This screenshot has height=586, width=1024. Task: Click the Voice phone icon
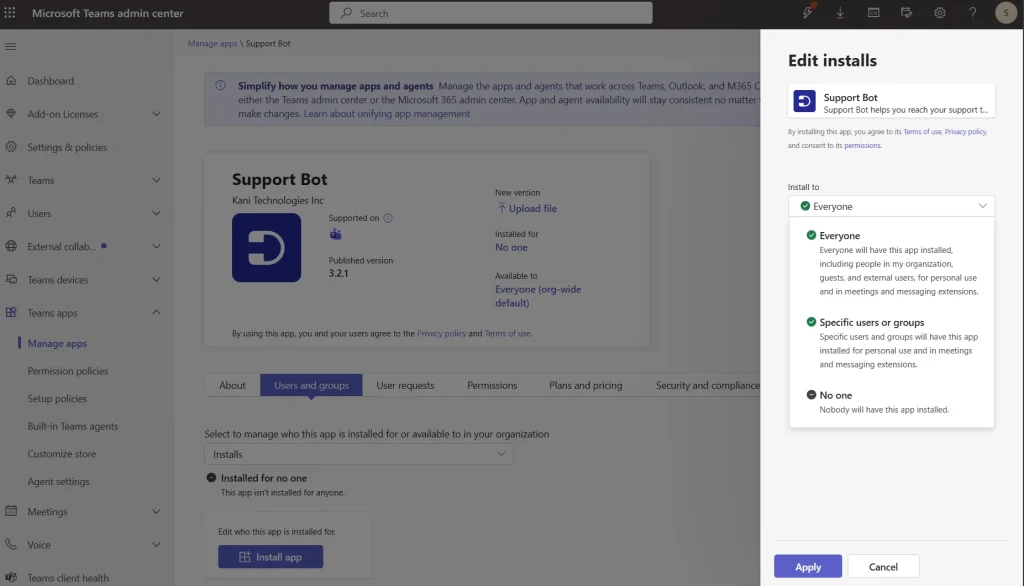pos(11,544)
